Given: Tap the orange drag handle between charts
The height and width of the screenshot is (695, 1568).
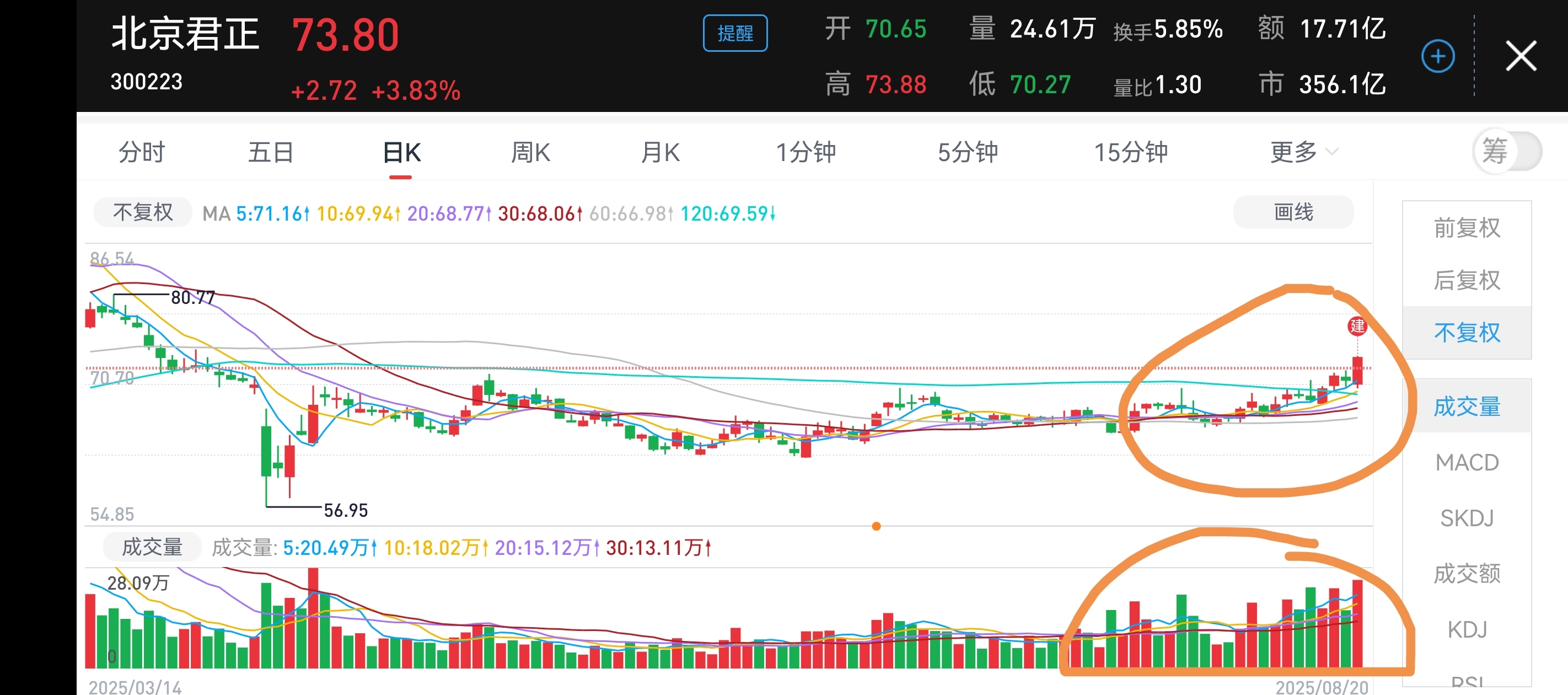Looking at the screenshot, I should [876, 526].
